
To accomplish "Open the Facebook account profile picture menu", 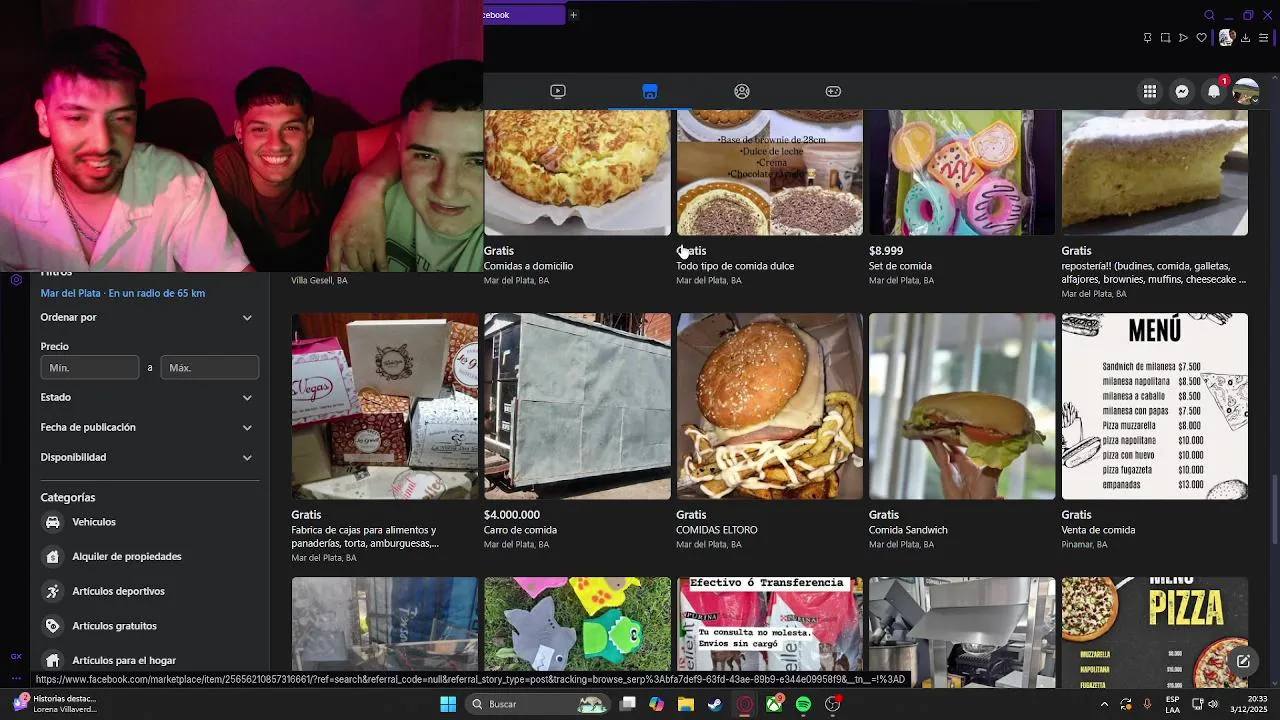I will coord(1246,91).
